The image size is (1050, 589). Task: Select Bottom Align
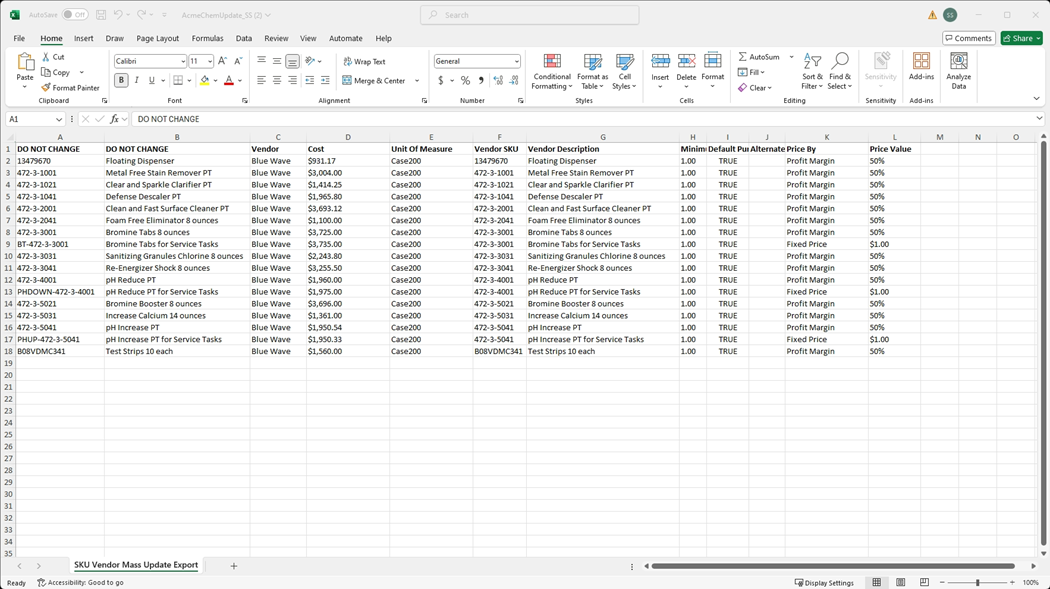[x=292, y=62]
